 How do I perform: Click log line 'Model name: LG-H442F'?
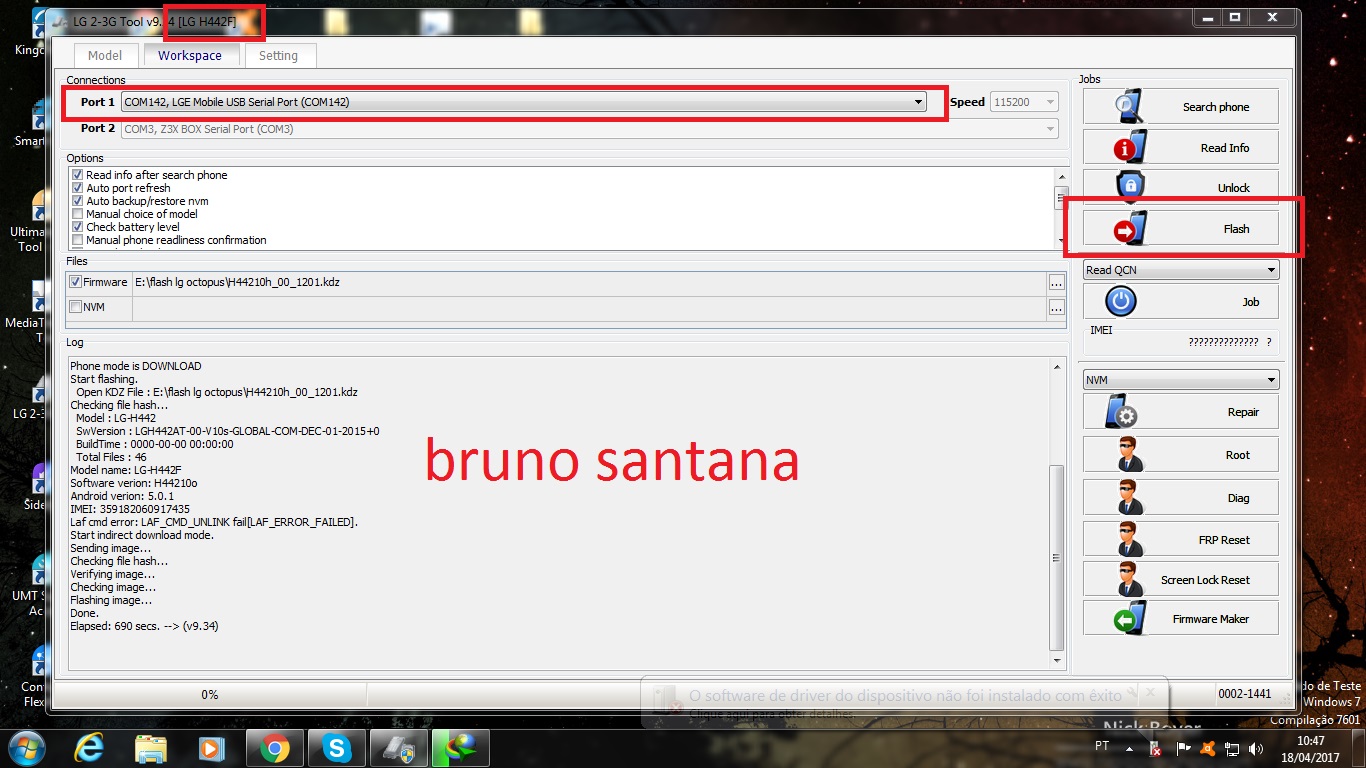click(126, 470)
